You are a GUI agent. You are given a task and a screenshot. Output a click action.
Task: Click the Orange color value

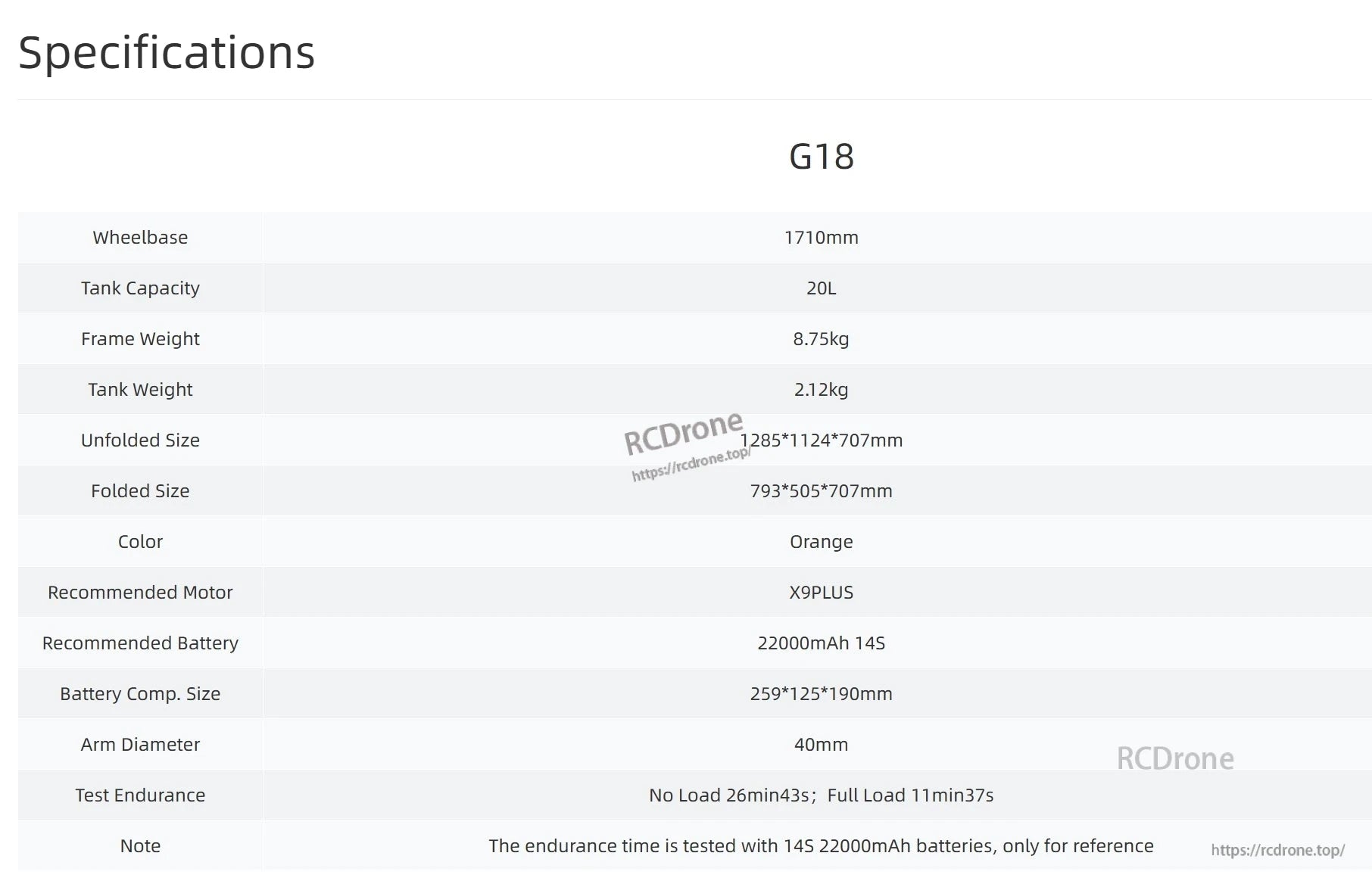(x=822, y=542)
